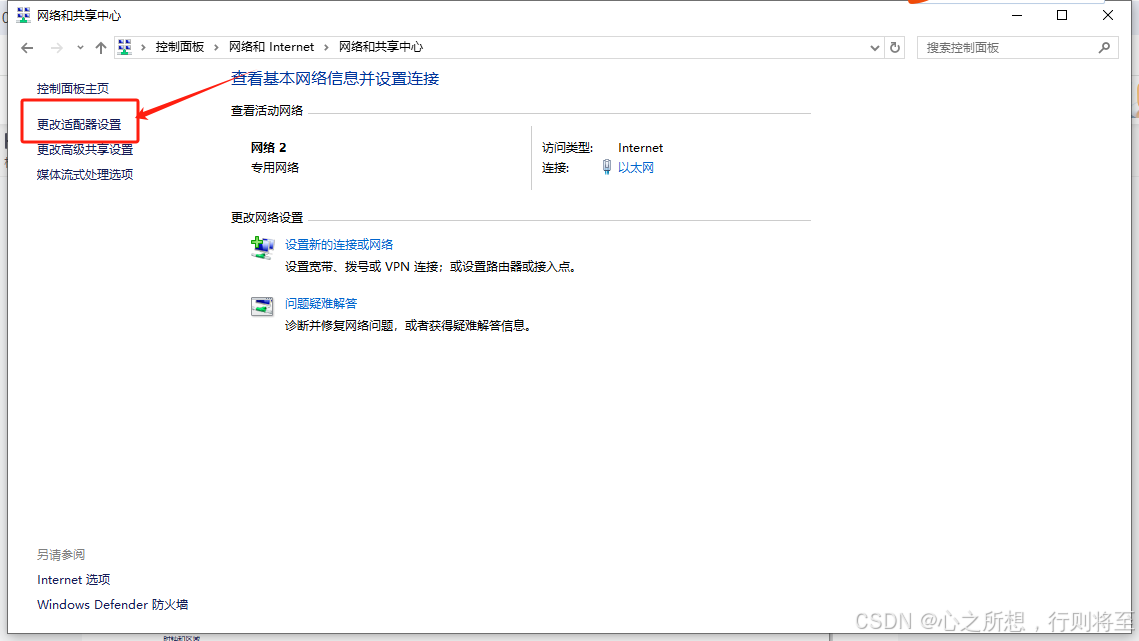Screen dimensions: 1139x641
Task: Open 更改适配器设置 link
Action: (x=79, y=125)
